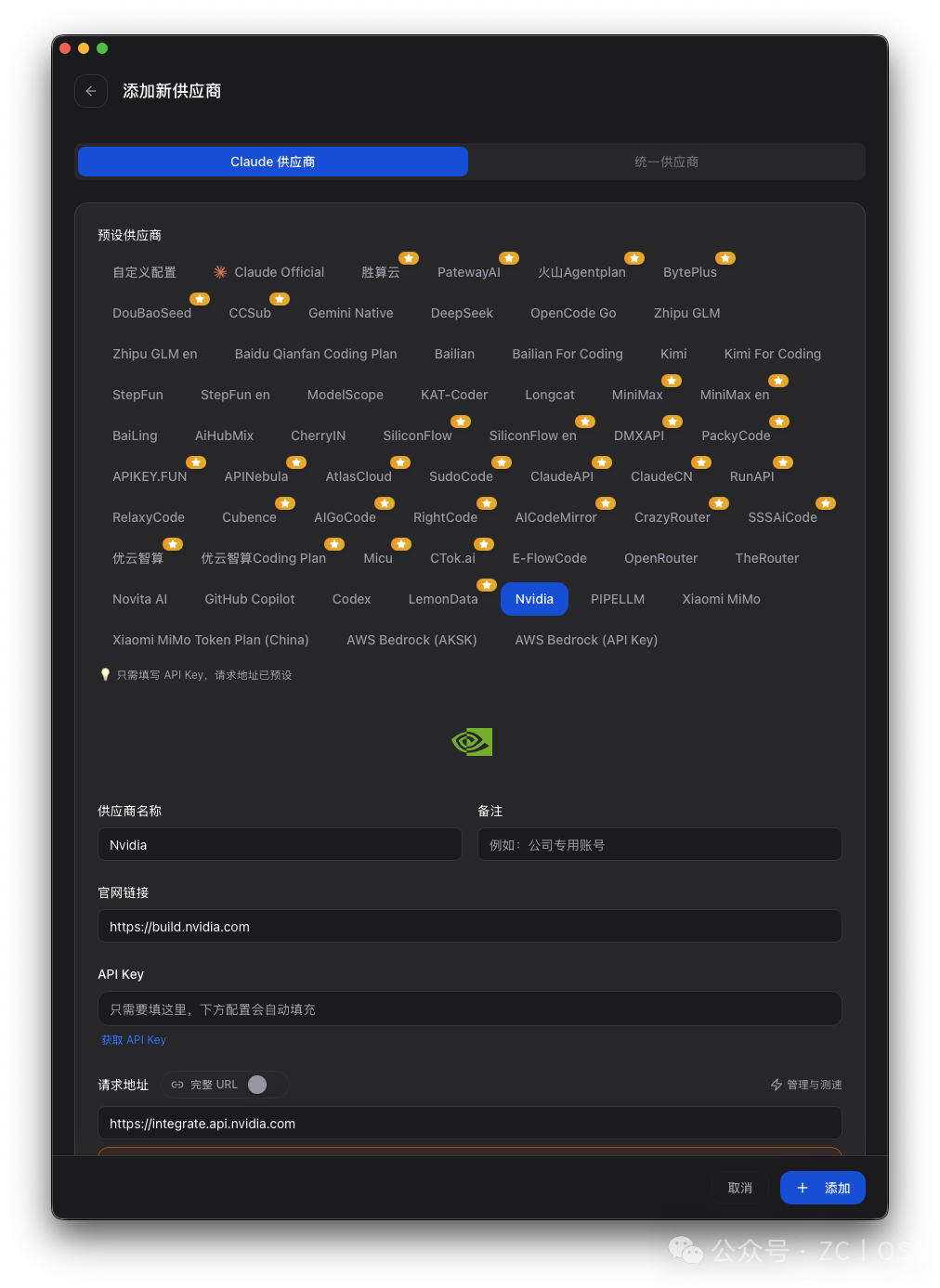Screen dimensions: 940x1288
Task: Click the plus icon in 添加 button
Action: tap(803, 1188)
